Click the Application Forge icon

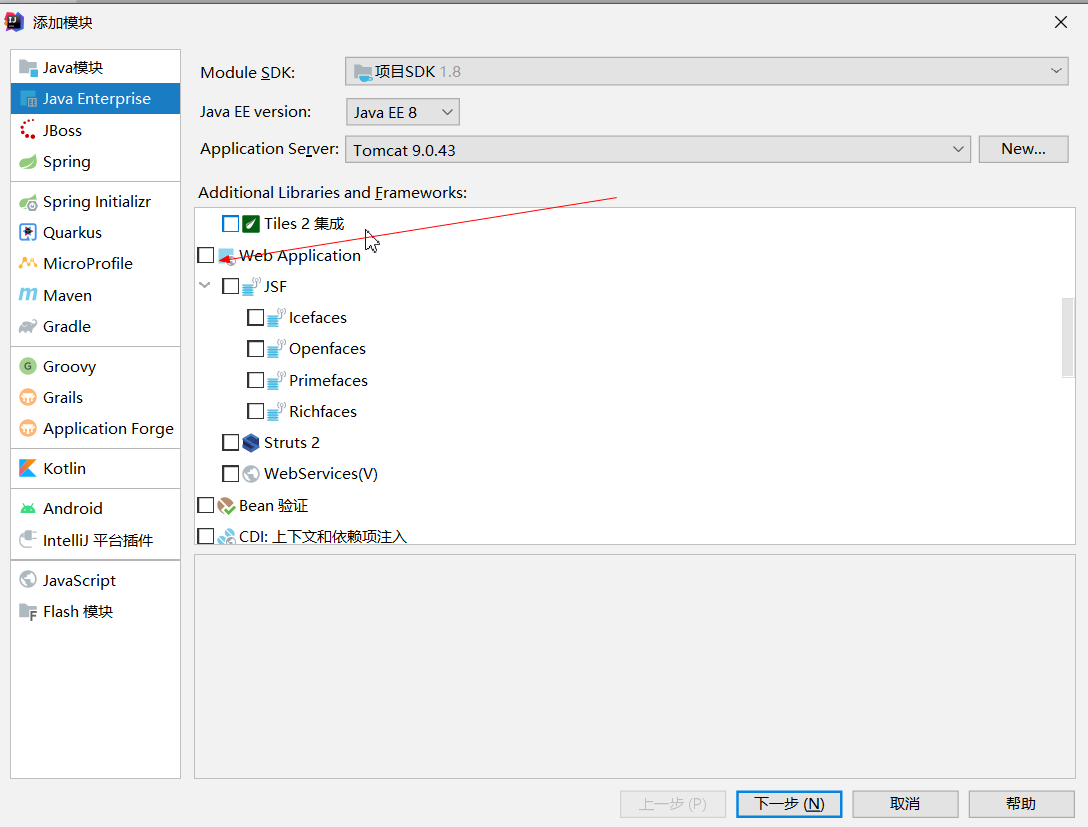(x=28, y=428)
